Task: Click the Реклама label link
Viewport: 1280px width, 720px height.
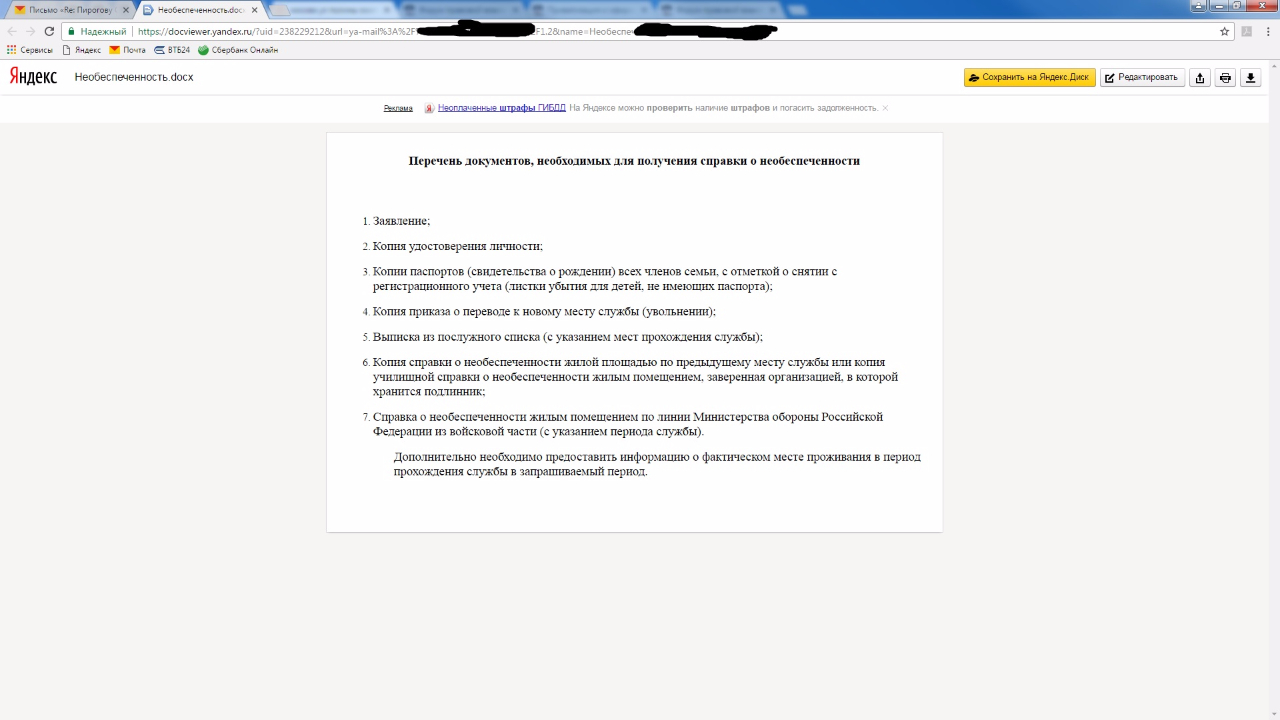Action: pos(398,108)
